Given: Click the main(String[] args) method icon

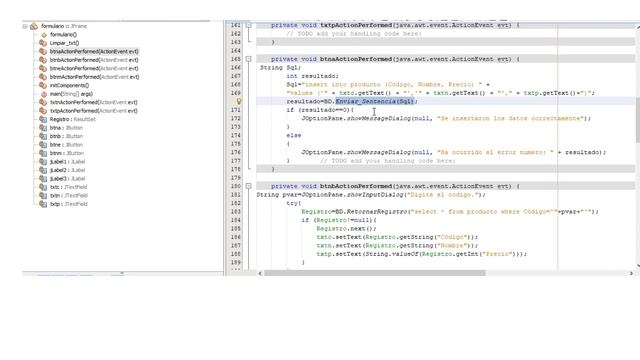Looking at the screenshot, I should pos(44,94).
